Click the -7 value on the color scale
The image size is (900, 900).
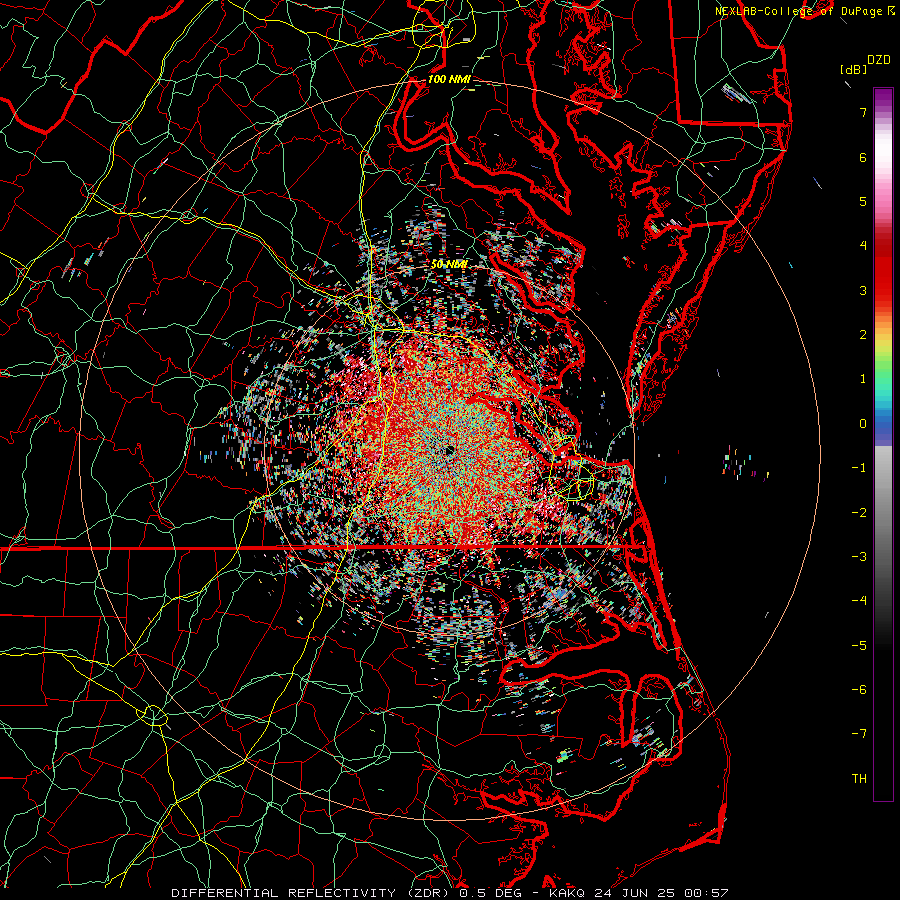pos(859,734)
